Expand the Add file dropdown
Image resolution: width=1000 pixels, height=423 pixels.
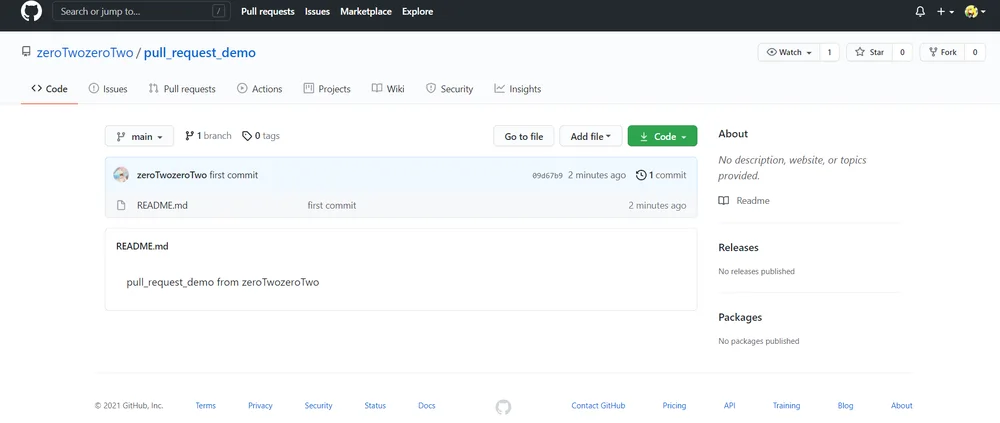pos(591,136)
